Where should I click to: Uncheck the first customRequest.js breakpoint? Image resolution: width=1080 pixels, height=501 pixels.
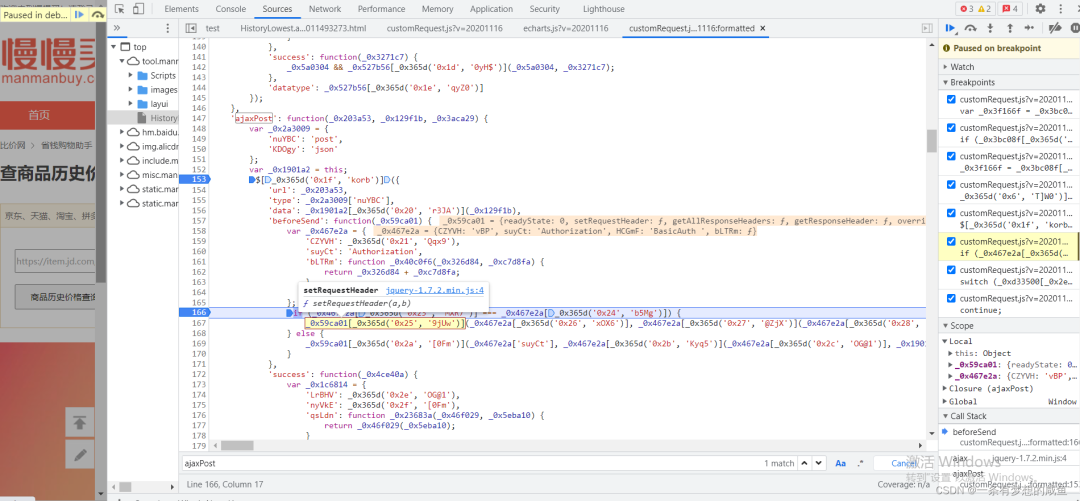click(x=951, y=100)
